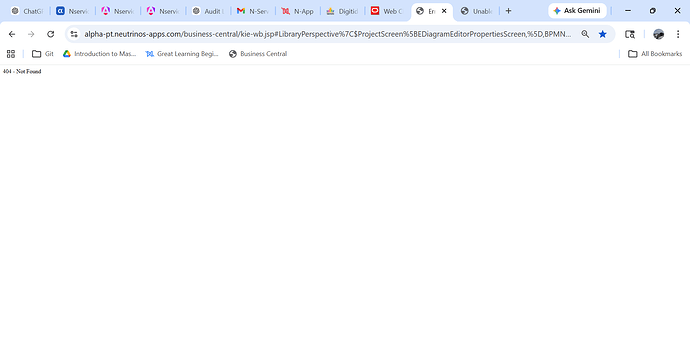This screenshot has height=362, width=690.
Task: Toggle the bookmark star for this page
Action: point(603,34)
